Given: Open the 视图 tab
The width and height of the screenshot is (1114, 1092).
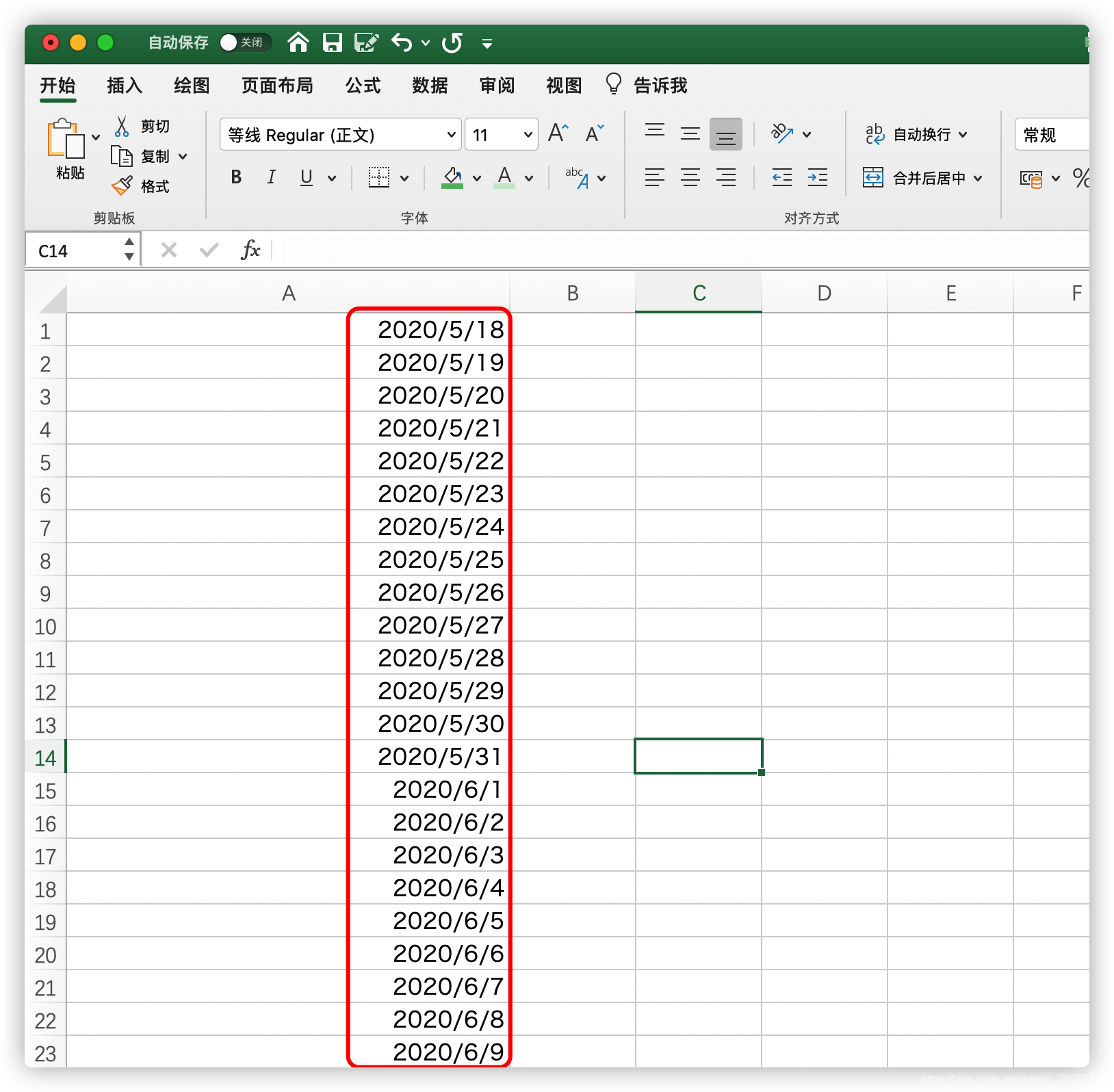Looking at the screenshot, I should [x=564, y=85].
